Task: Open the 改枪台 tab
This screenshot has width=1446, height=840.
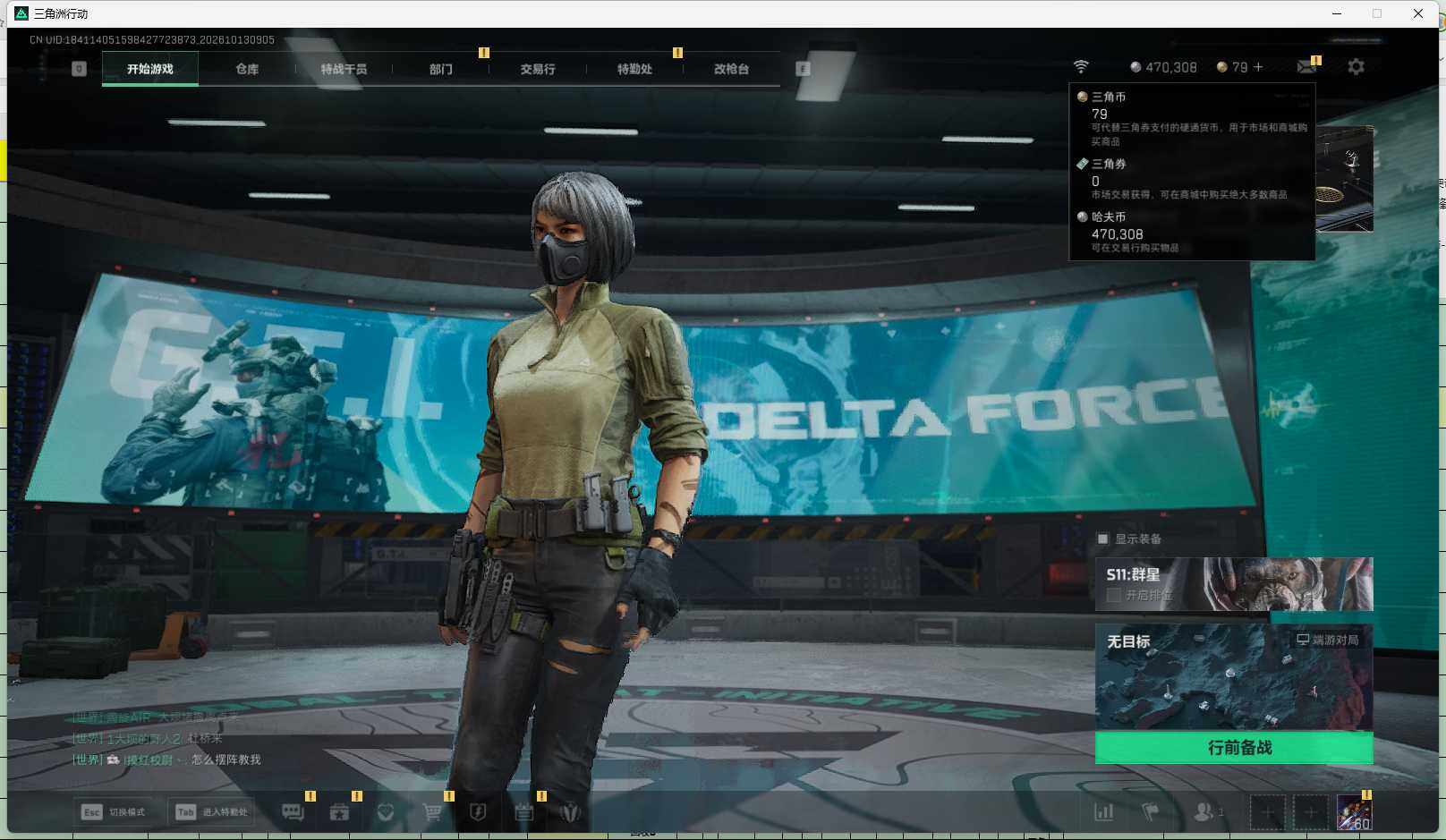Action: [x=731, y=69]
